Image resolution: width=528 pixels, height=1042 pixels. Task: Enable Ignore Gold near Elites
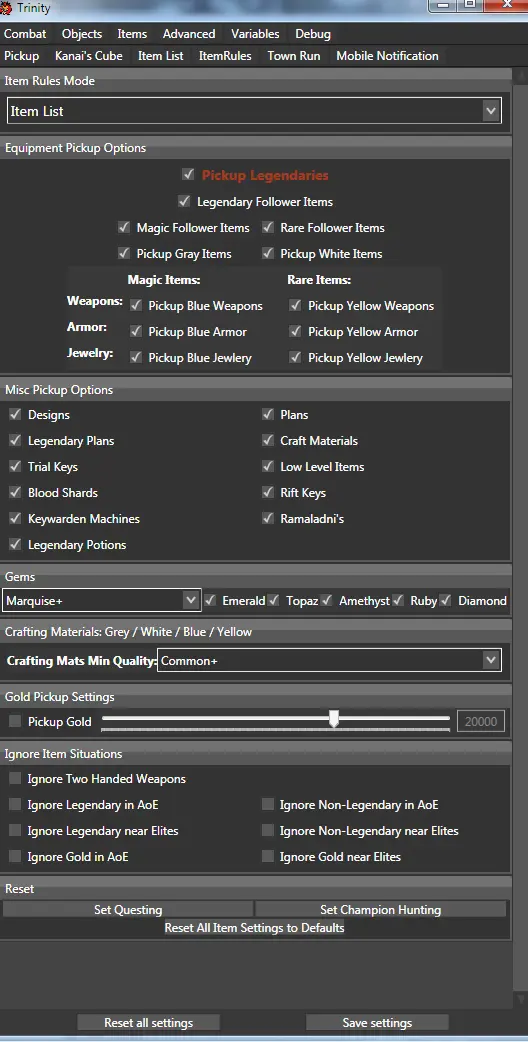(268, 857)
